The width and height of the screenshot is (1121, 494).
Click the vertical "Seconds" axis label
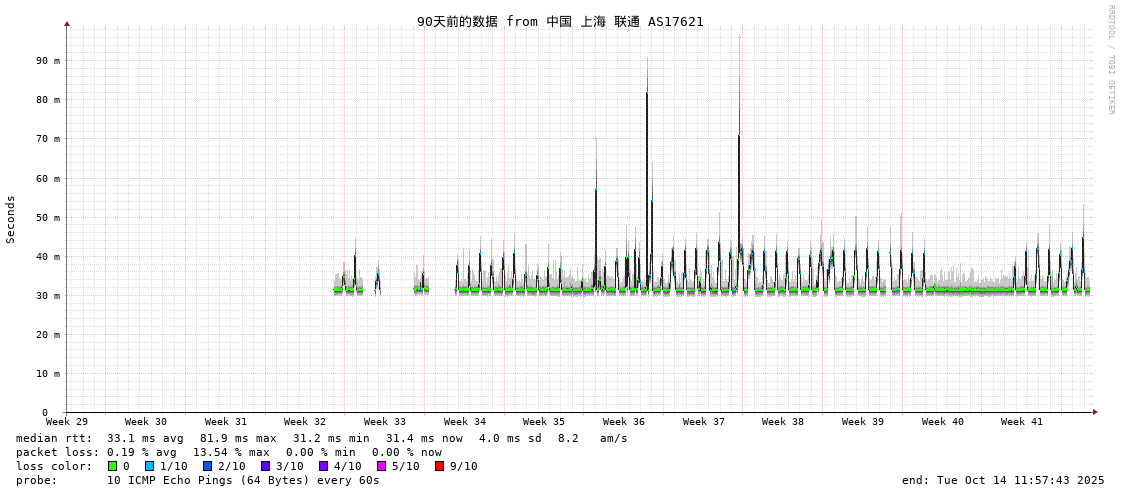(x=11, y=219)
